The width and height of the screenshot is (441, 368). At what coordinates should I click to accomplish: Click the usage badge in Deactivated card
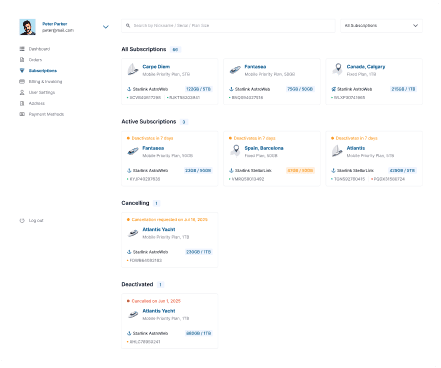coord(198,333)
